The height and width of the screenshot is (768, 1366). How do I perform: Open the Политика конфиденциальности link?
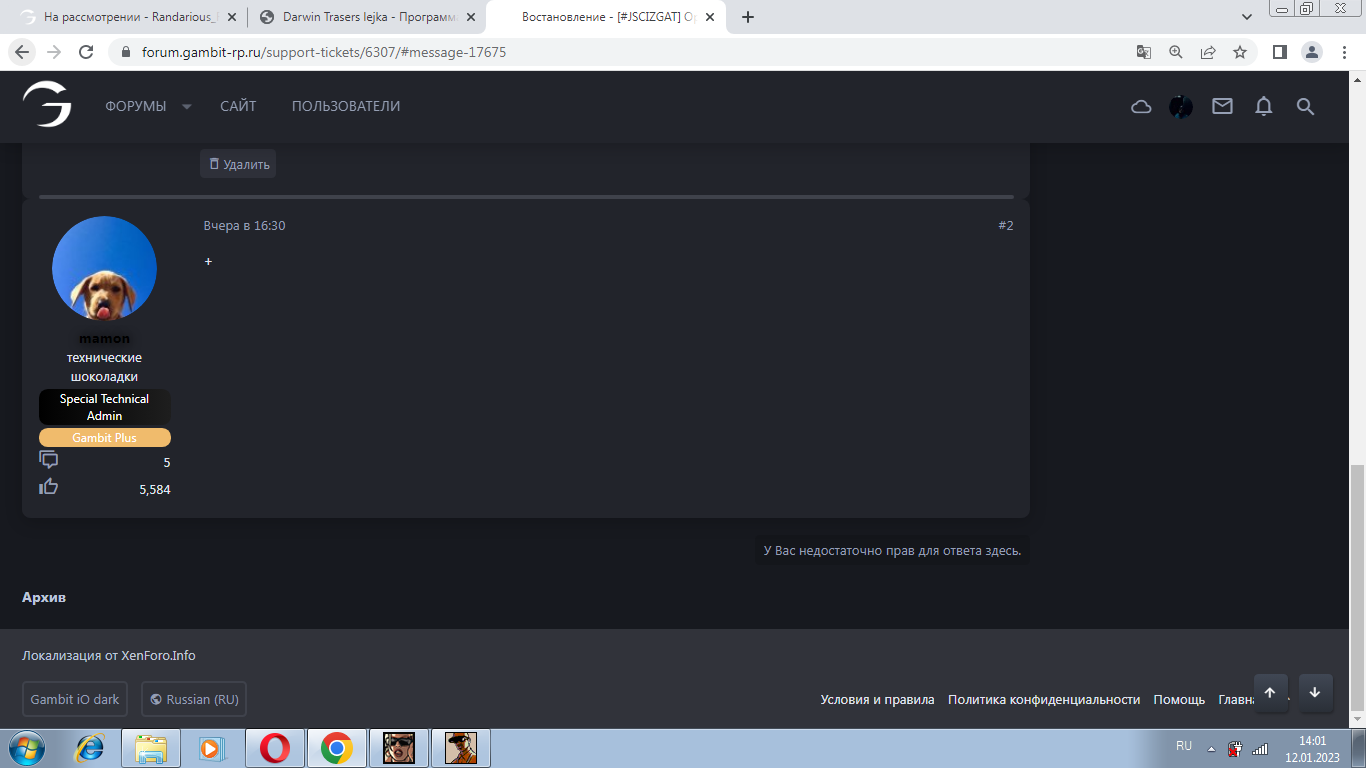tap(1044, 700)
